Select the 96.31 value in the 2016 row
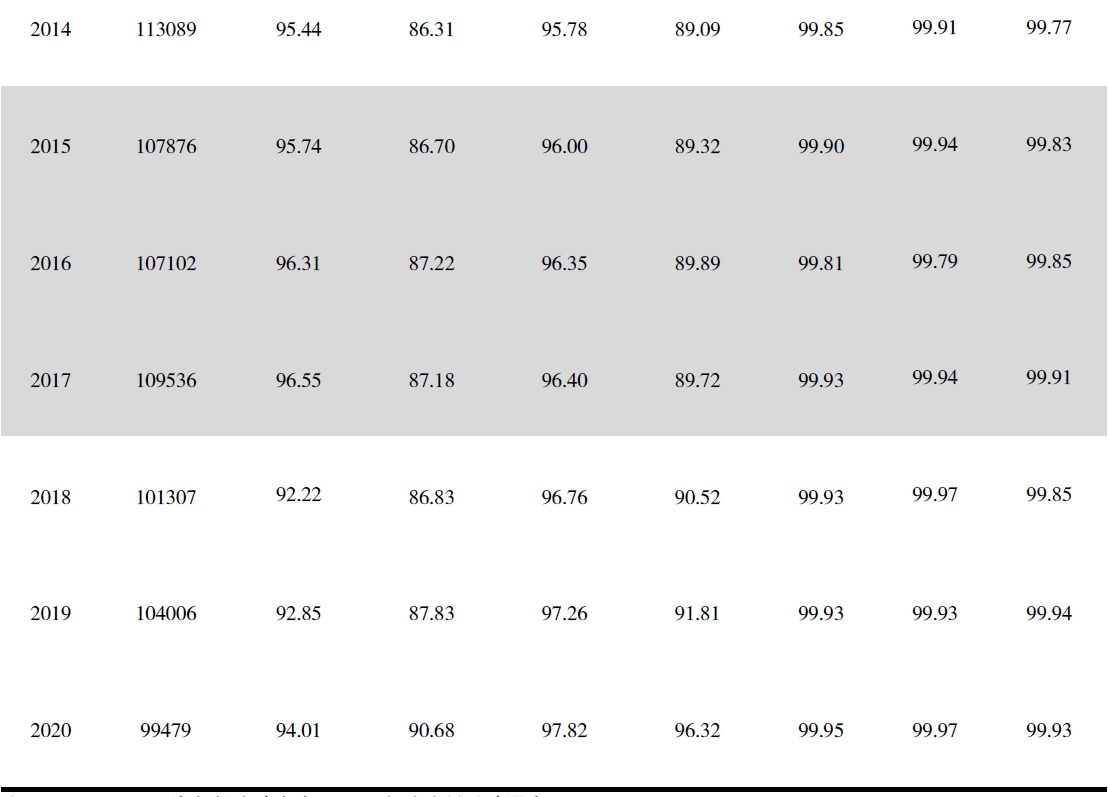The image size is (1108, 797). pos(299,264)
